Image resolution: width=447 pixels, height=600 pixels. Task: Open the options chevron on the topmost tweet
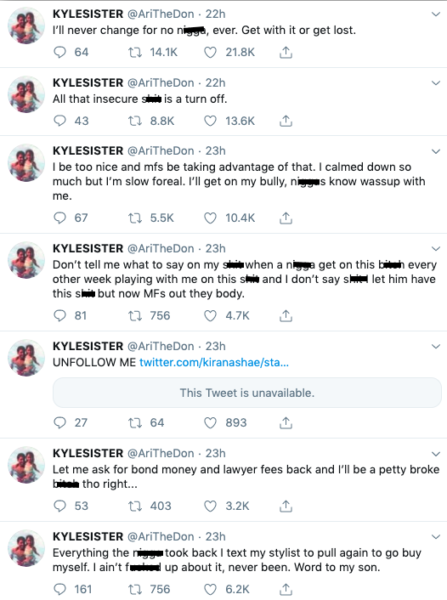pyautogui.click(x=436, y=15)
